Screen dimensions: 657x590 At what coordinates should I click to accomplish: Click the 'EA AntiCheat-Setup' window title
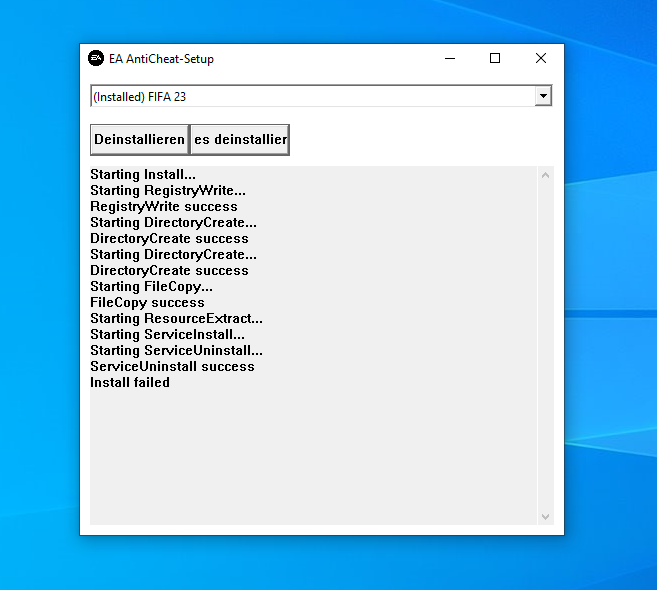click(x=161, y=59)
